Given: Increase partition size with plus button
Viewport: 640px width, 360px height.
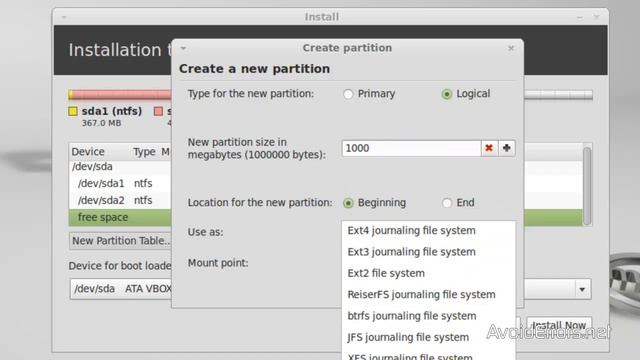Looking at the screenshot, I should (x=507, y=148).
